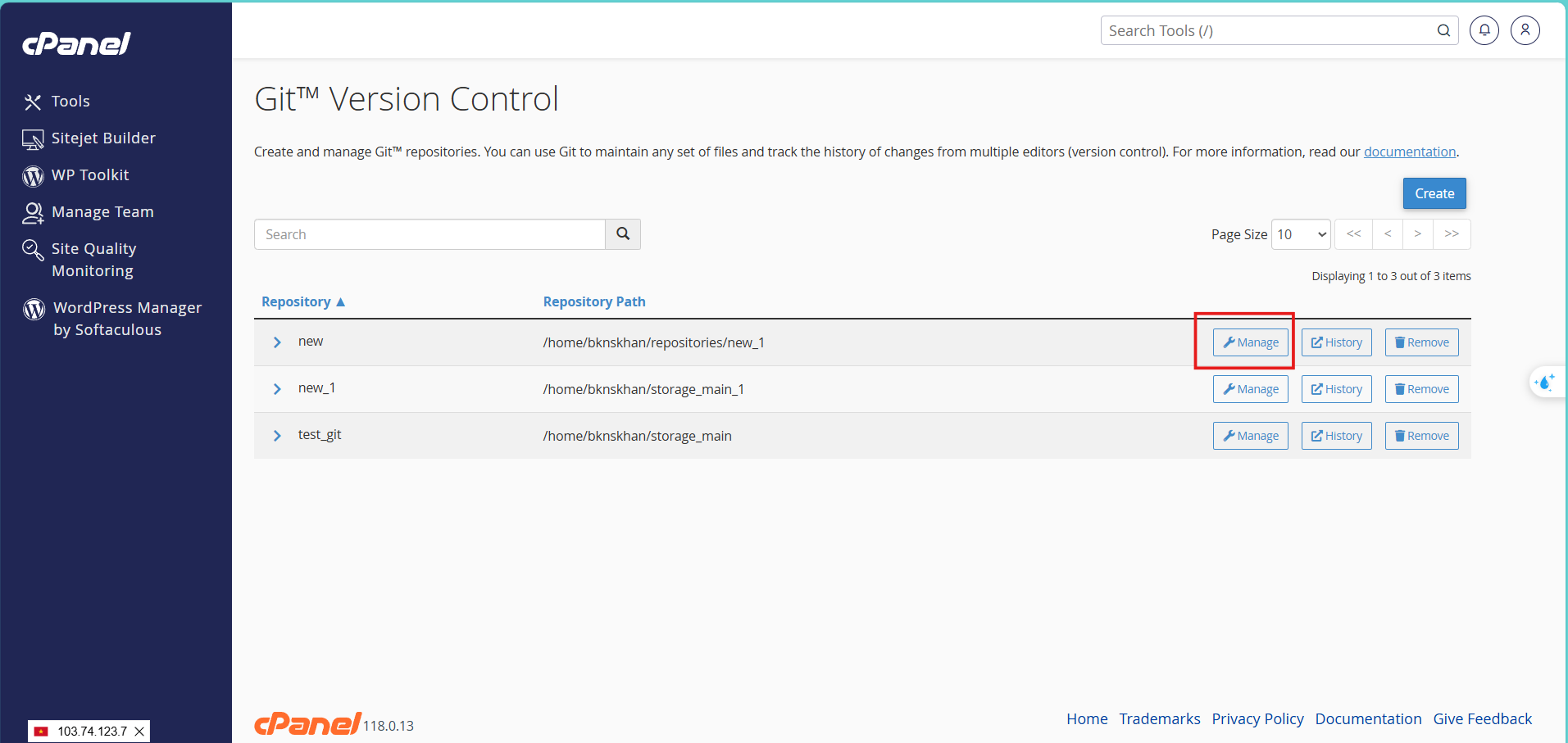Open Site Quality Monitoring
Screen dimensions: 1568x743
click(93, 260)
